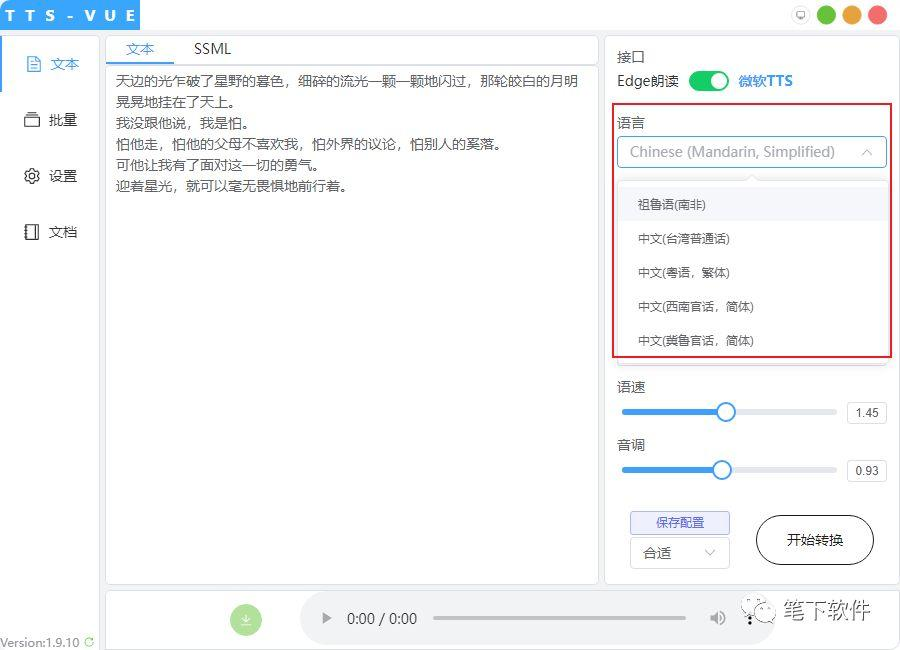
Task: Click the monitor icon in title bar
Action: coord(800,15)
